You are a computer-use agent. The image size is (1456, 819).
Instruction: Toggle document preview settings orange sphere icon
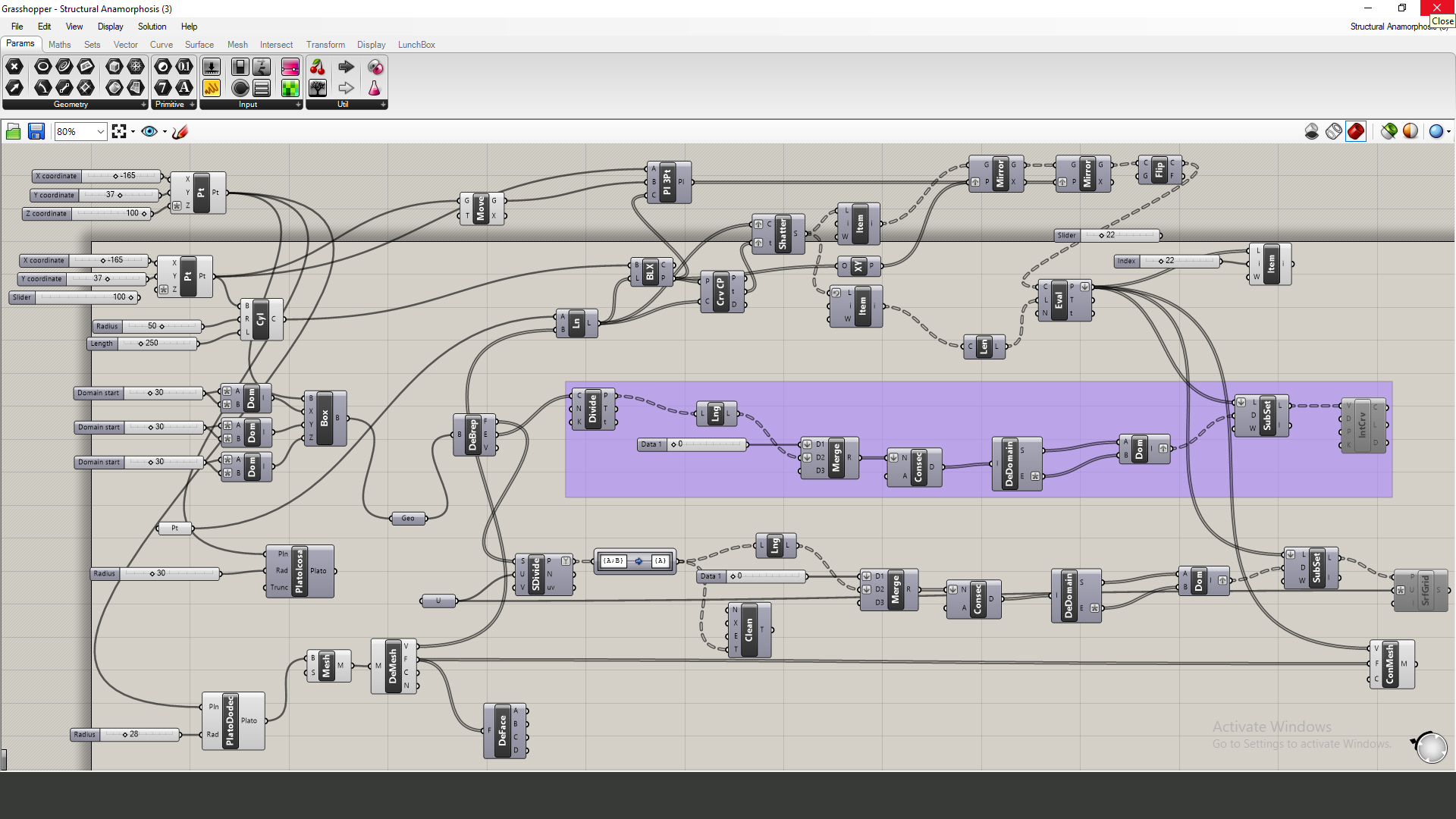click(1410, 131)
